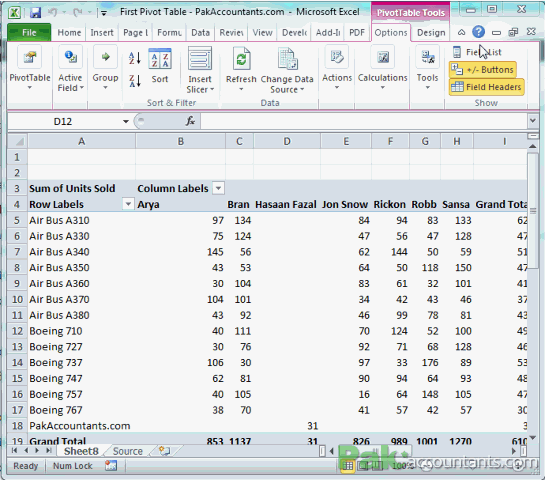
Task: Click Change Data Source icon
Action: pos(287,59)
